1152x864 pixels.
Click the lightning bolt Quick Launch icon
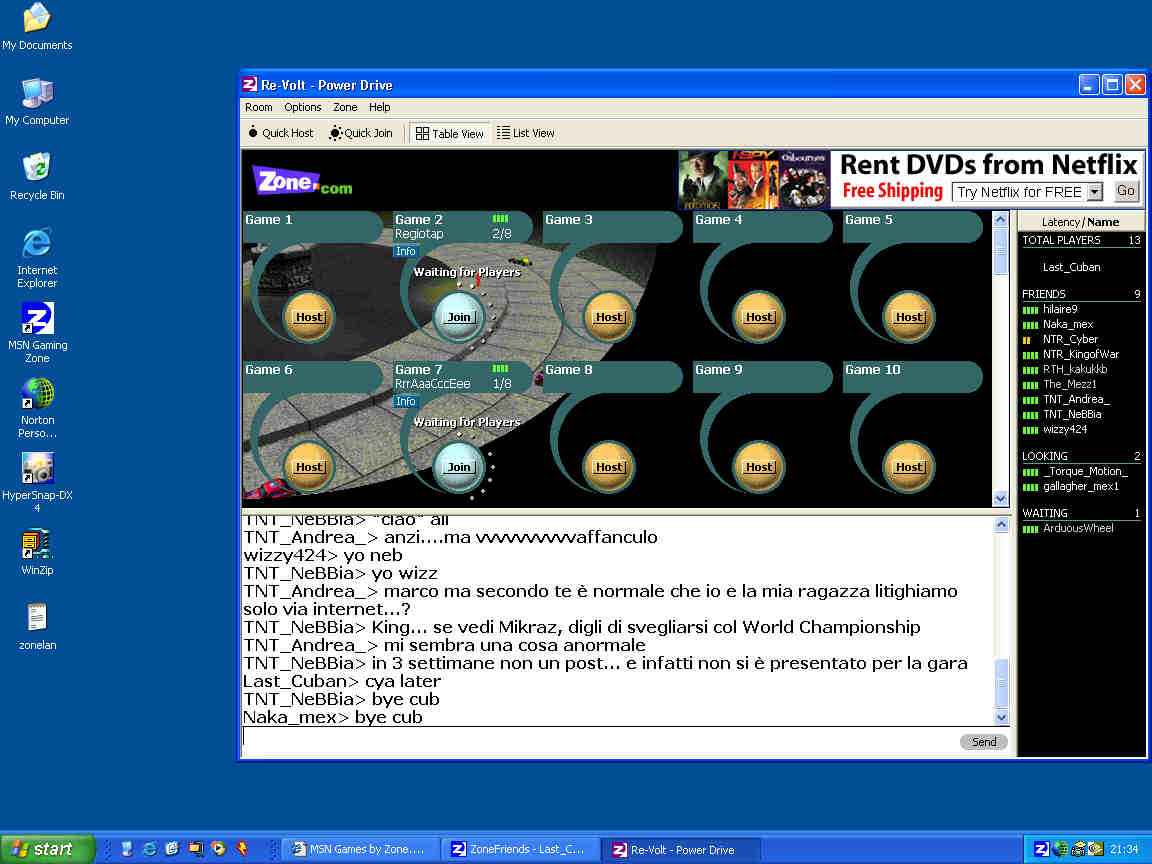pos(242,849)
